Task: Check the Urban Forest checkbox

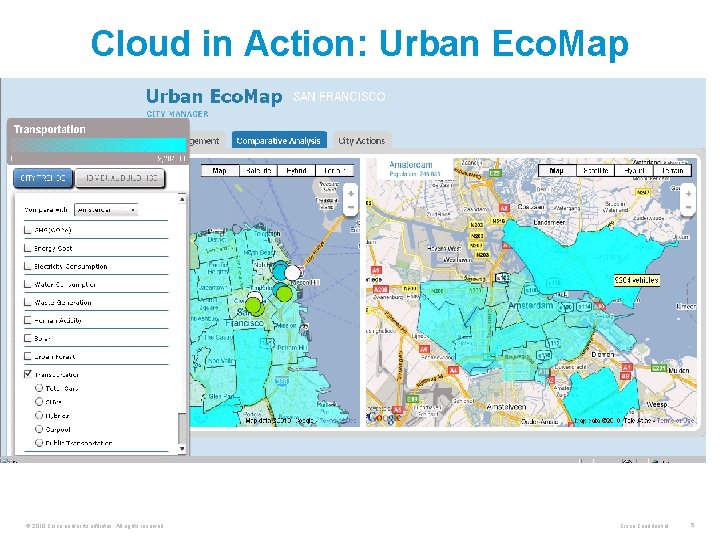Action: coord(28,356)
